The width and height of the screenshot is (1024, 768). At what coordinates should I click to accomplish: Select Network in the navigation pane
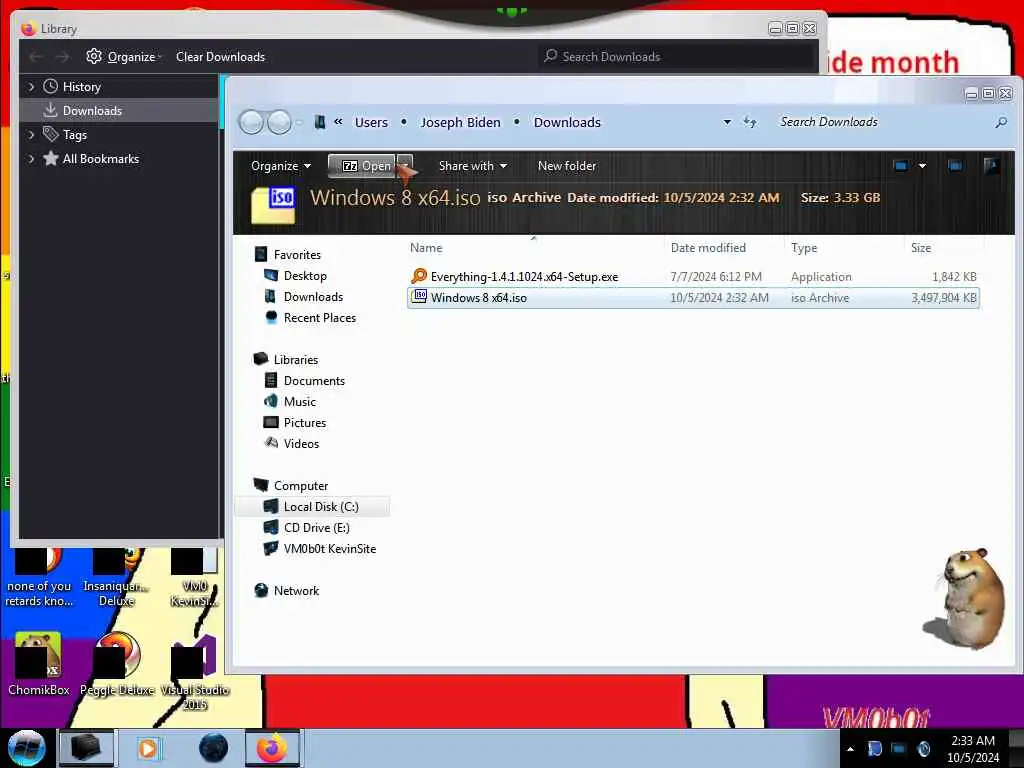296,591
